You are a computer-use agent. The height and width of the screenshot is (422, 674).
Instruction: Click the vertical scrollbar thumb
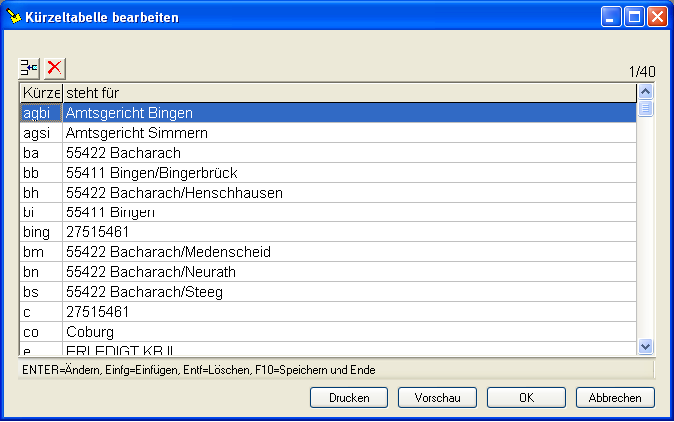[645, 110]
